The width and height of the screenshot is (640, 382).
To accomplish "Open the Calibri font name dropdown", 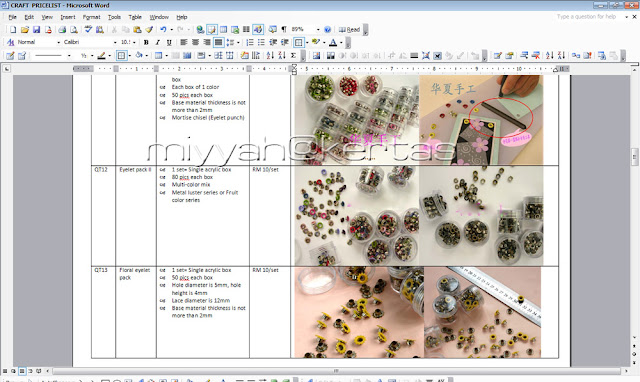I will [115, 42].
